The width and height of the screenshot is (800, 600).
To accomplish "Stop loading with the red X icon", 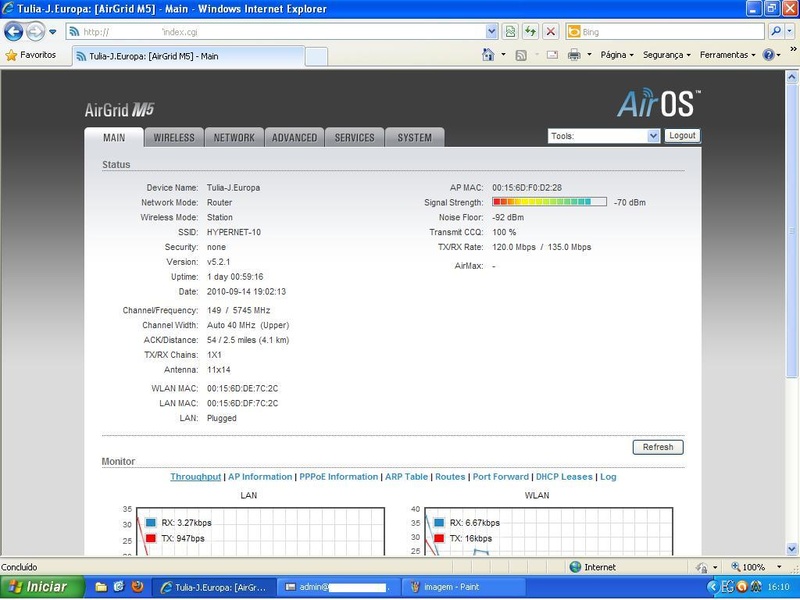I will [551, 32].
